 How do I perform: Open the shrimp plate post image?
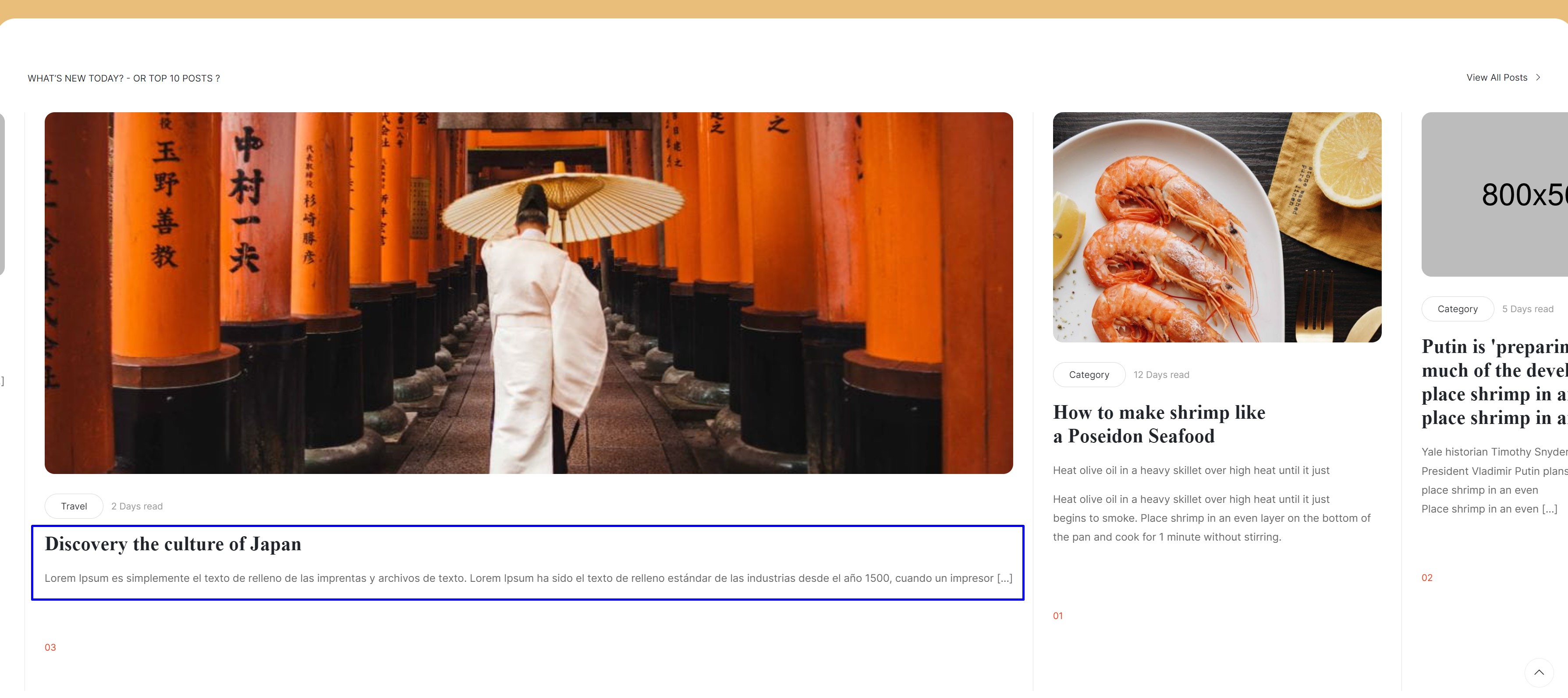(1216, 227)
